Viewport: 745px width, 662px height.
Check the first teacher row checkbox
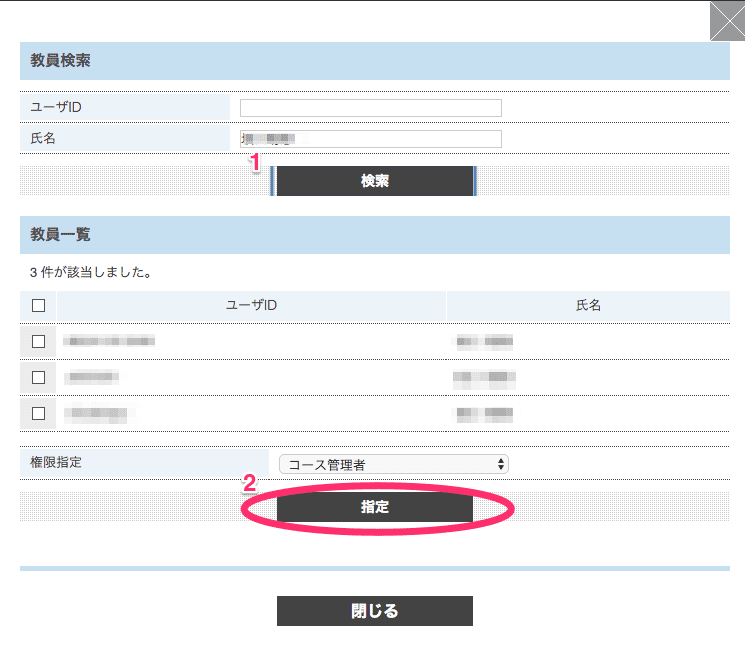pos(39,341)
